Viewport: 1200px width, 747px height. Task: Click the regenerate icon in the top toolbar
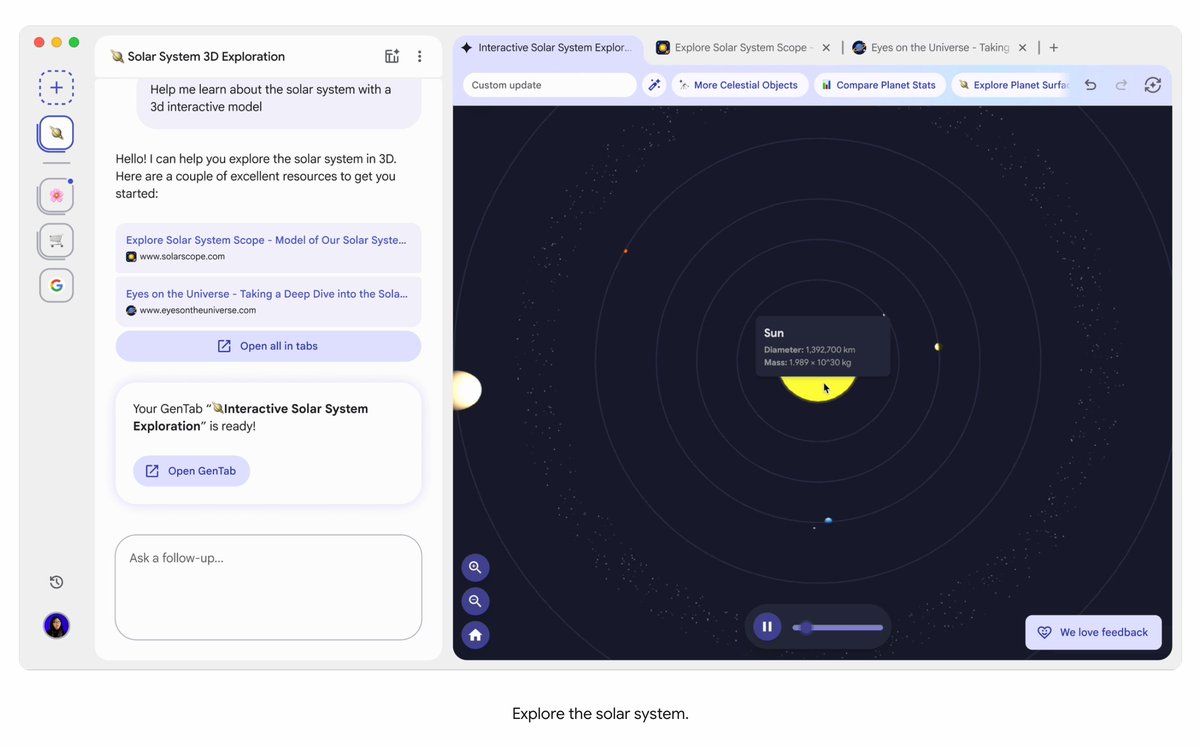click(1152, 86)
